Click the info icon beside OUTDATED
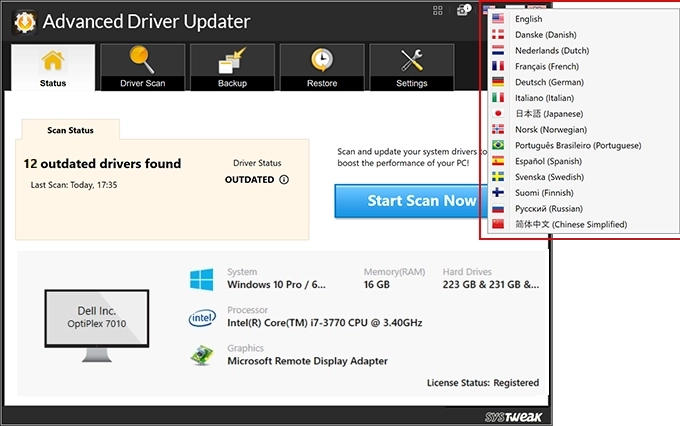This screenshot has width=680, height=426. point(284,180)
